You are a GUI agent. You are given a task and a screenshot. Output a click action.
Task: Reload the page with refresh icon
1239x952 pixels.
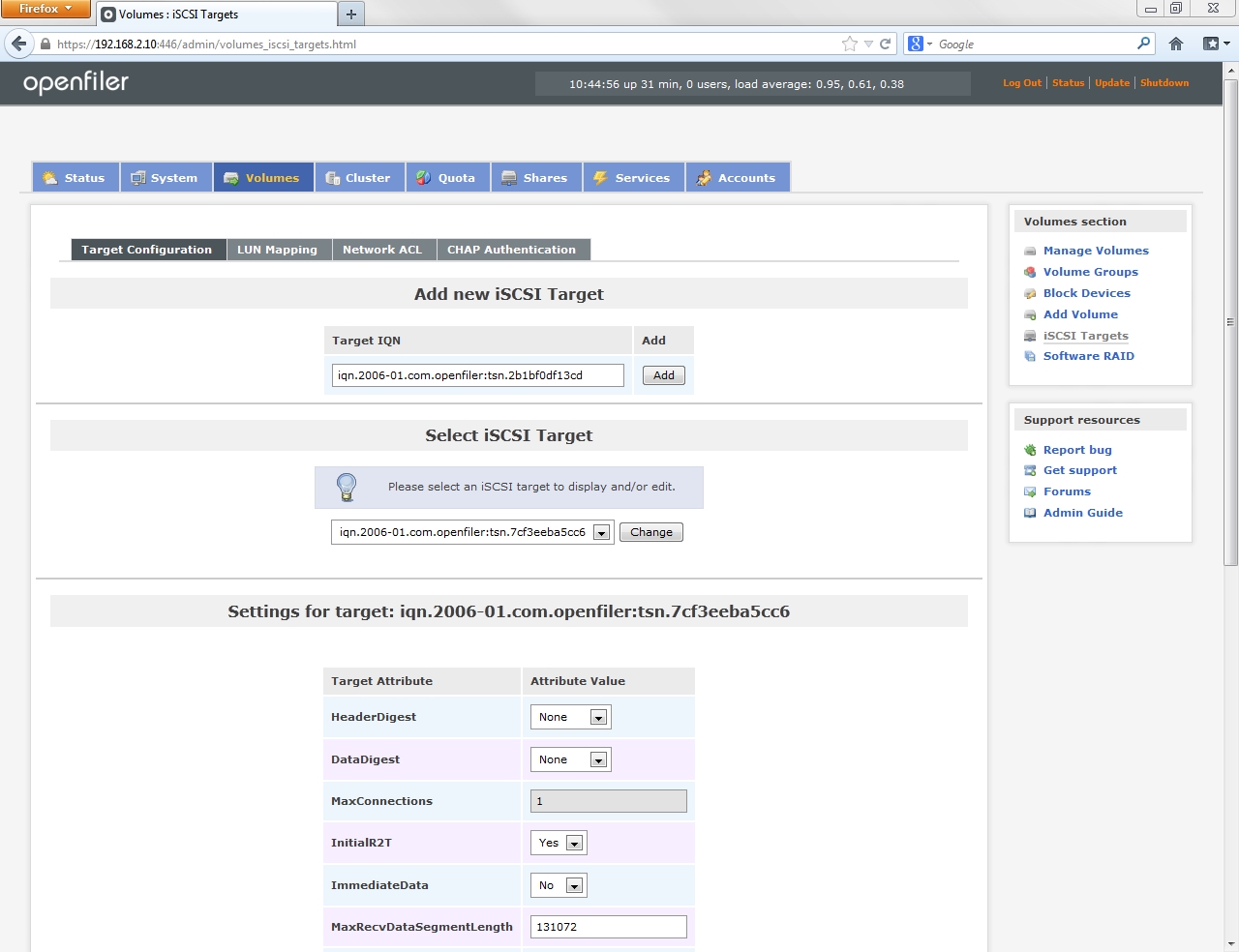pyautogui.click(x=885, y=44)
